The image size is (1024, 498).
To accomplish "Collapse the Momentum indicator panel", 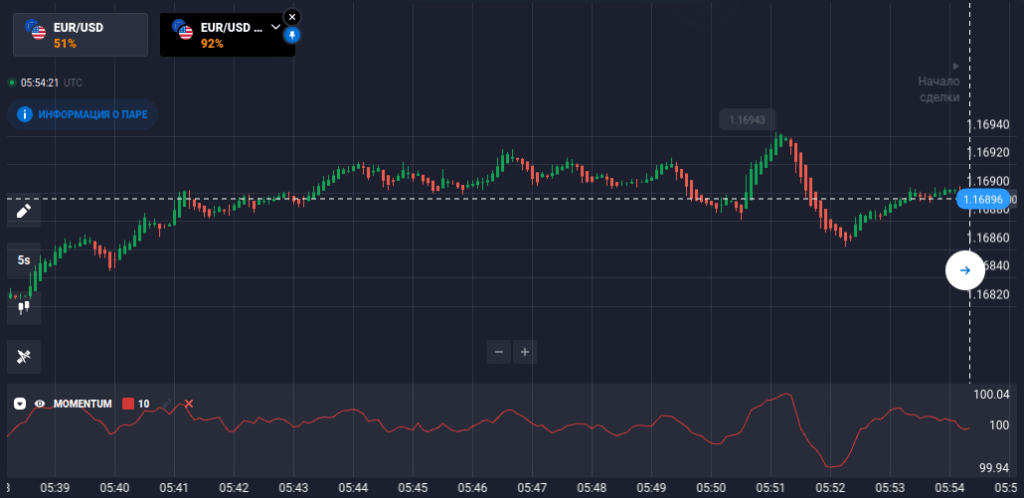I will pyautogui.click(x=20, y=404).
